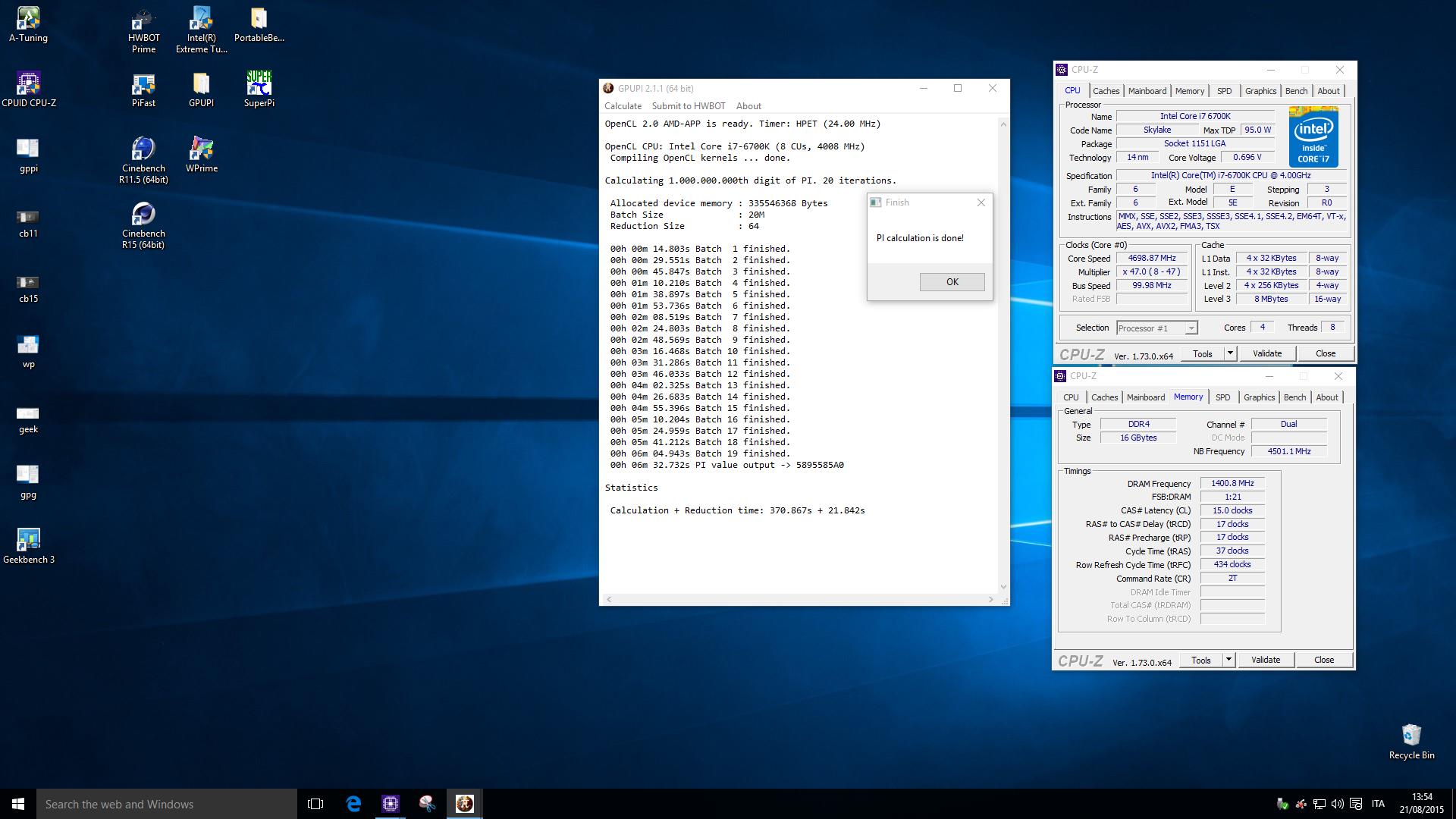Switch to Caches tab in bottom CPU-Z
1456x819 pixels.
click(x=1104, y=397)
